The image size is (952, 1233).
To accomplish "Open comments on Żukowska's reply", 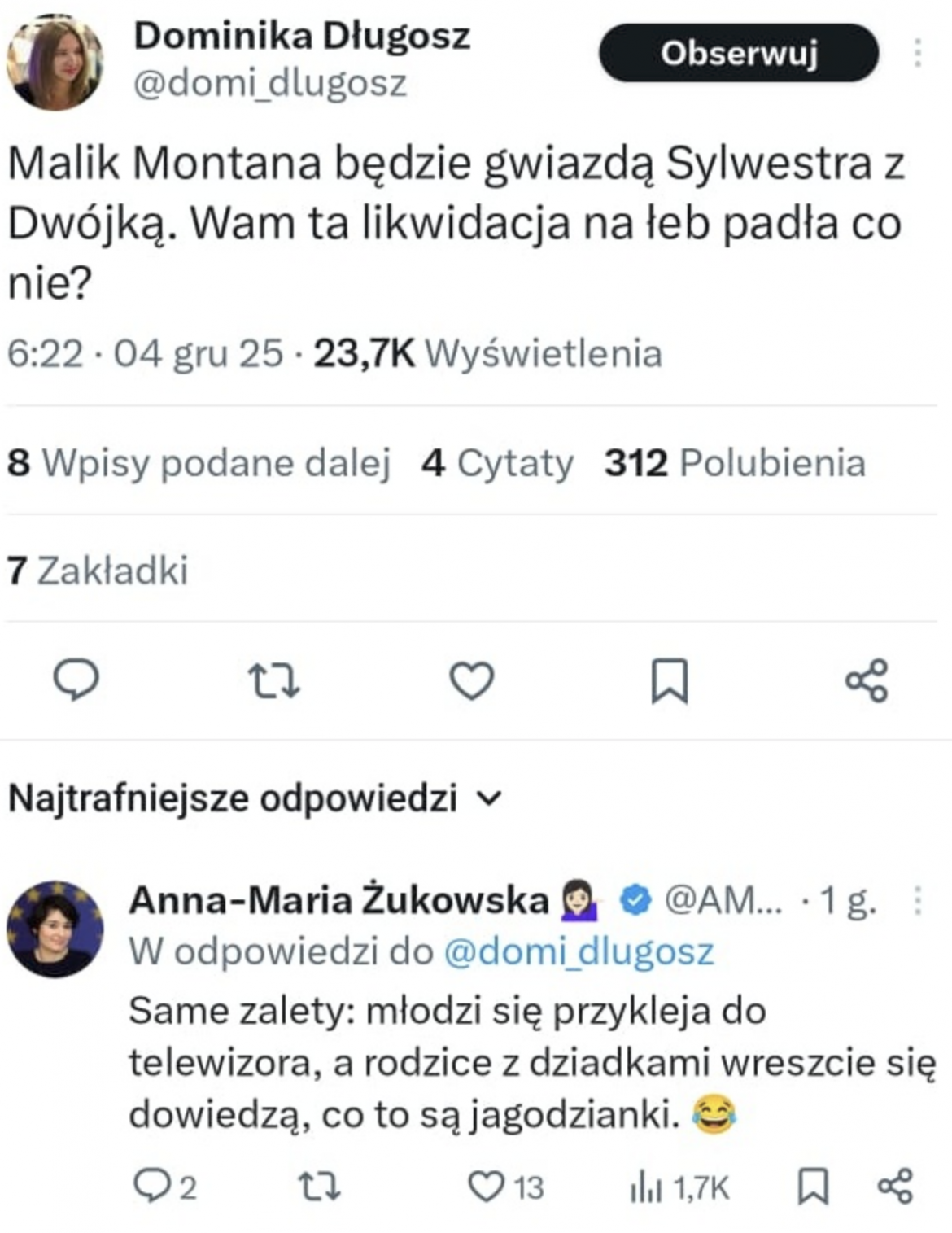I will (151, 1187).
